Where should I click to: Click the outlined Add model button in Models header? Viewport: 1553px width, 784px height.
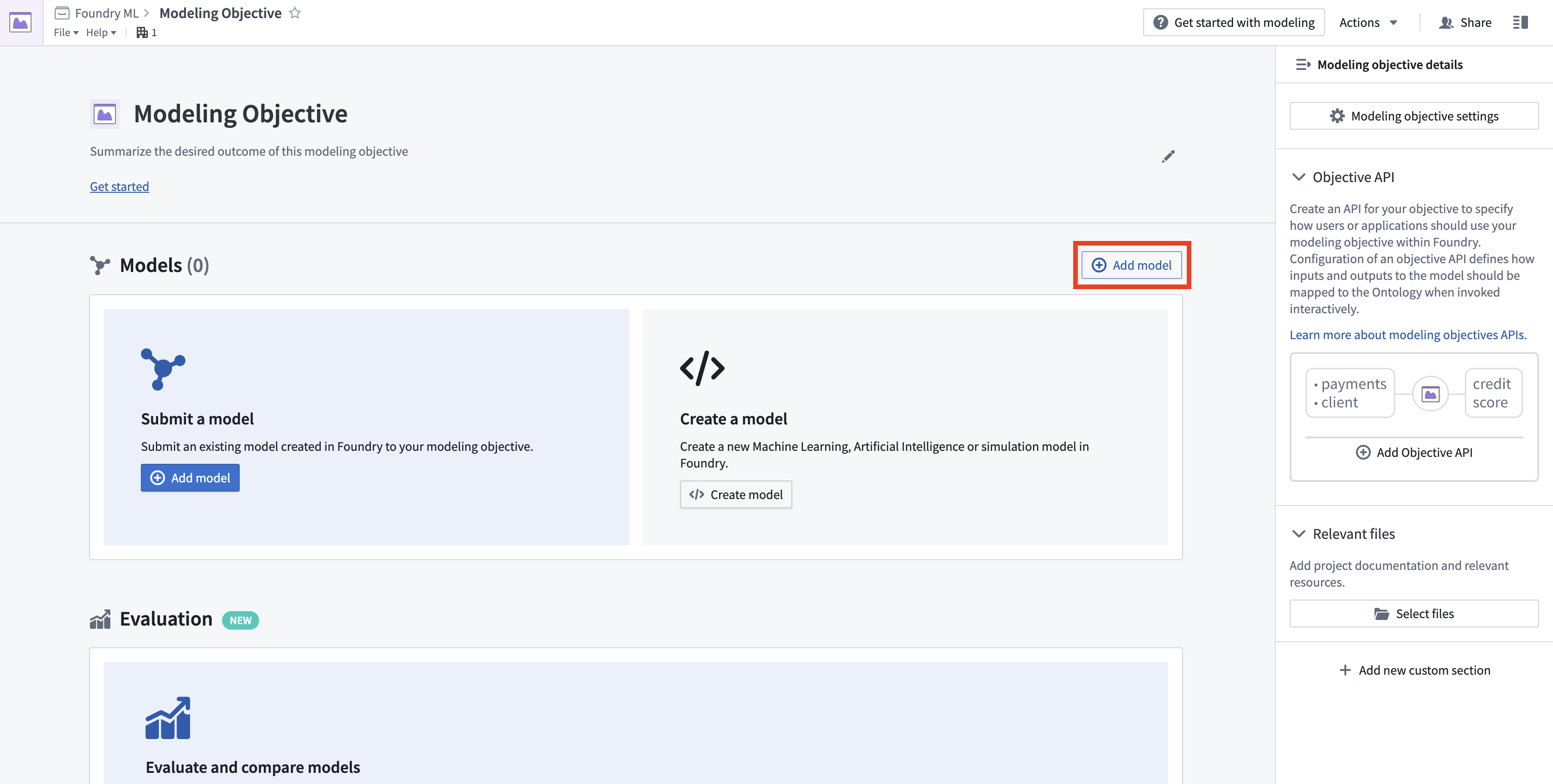pos(1132,265)
